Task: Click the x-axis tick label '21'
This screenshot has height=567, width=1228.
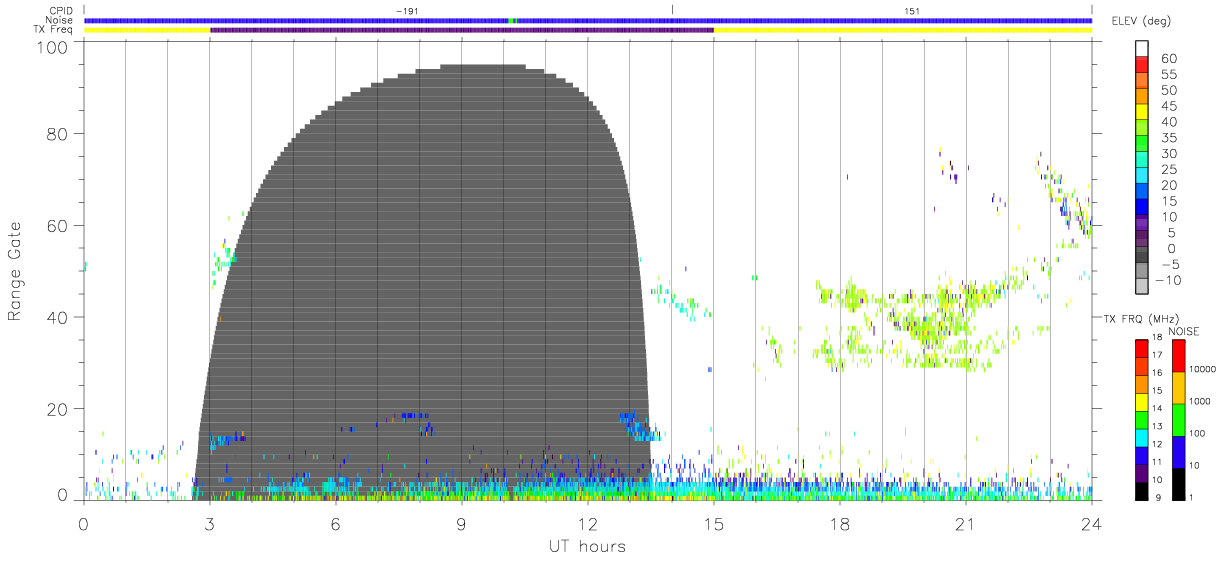Action: pos(966,524)
